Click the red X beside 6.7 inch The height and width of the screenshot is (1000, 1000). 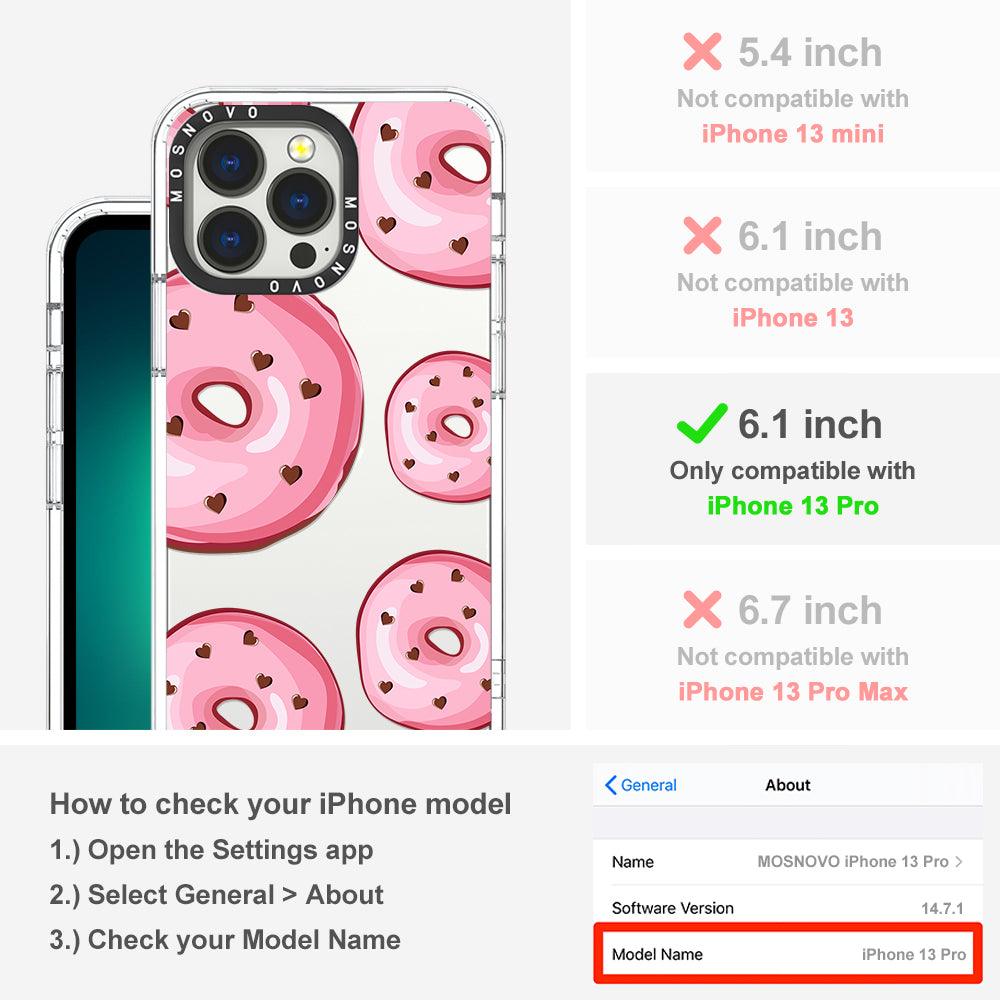702,609
